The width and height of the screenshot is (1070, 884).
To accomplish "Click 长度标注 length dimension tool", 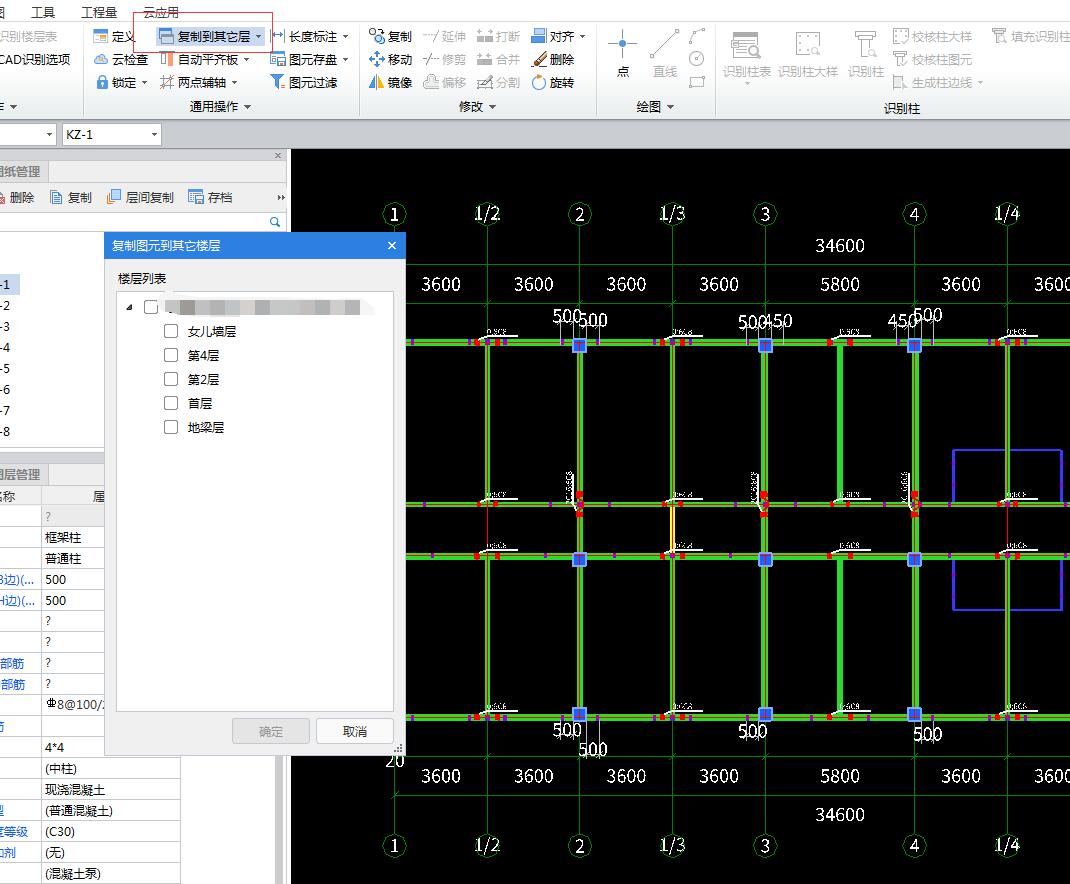I will pyautogui.click(x=305, y=36).
